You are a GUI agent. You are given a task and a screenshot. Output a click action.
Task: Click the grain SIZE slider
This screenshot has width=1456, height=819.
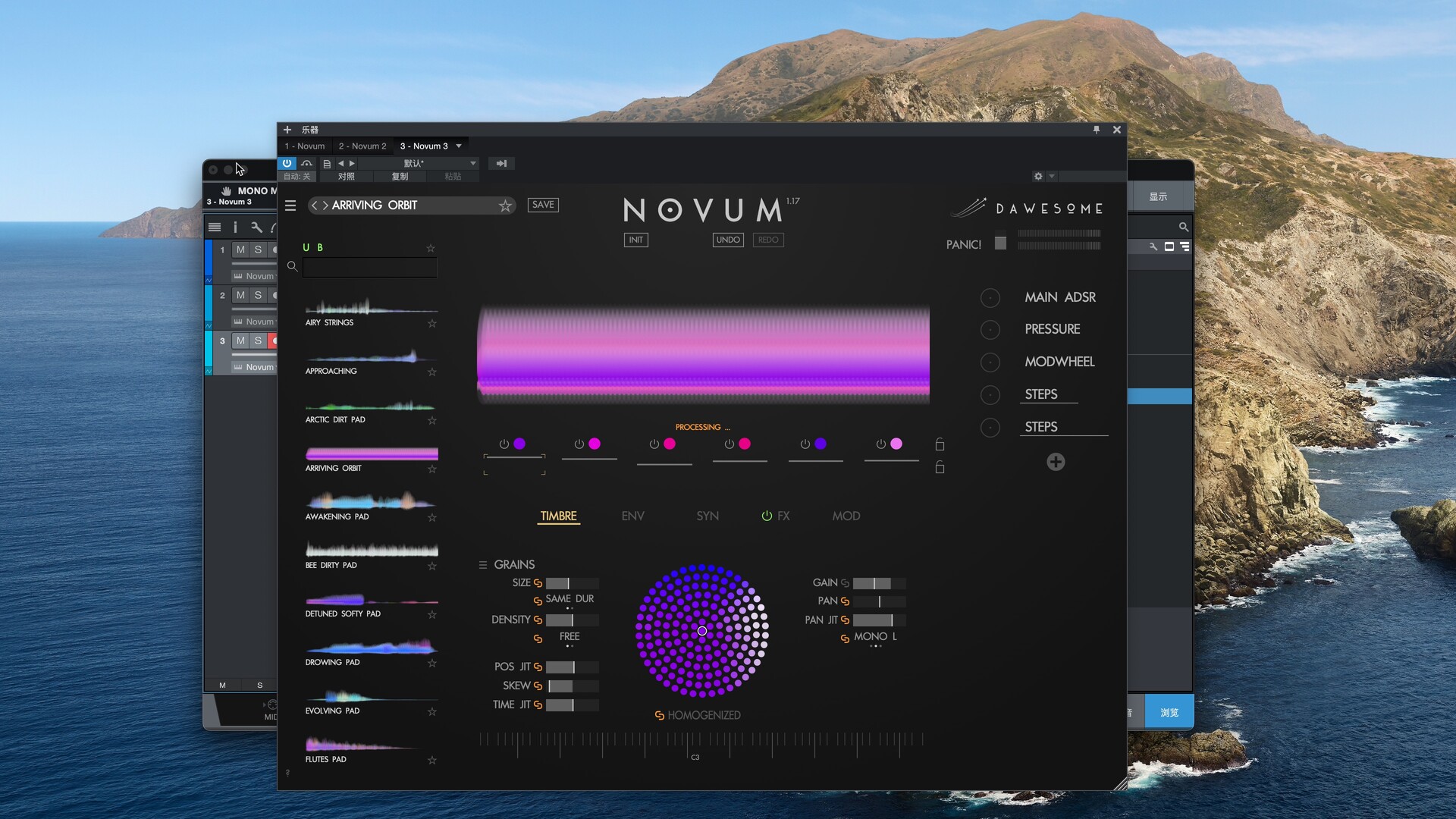click(572, 583)
